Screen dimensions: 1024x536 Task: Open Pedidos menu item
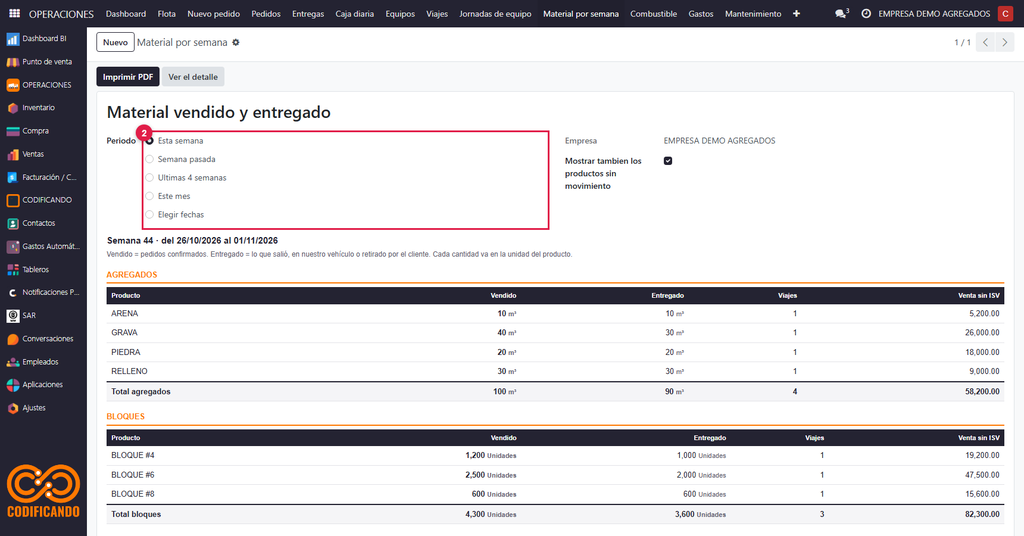(x=266, y=14)
